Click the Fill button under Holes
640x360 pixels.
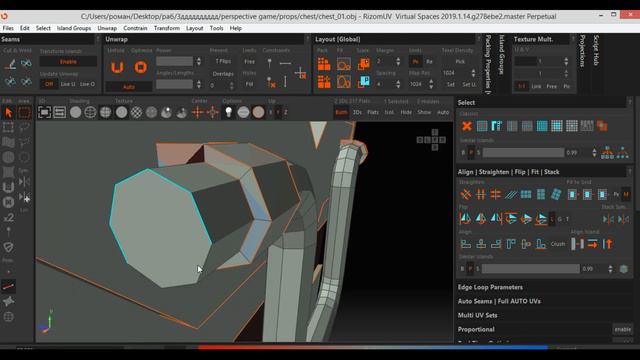[249, 84]
